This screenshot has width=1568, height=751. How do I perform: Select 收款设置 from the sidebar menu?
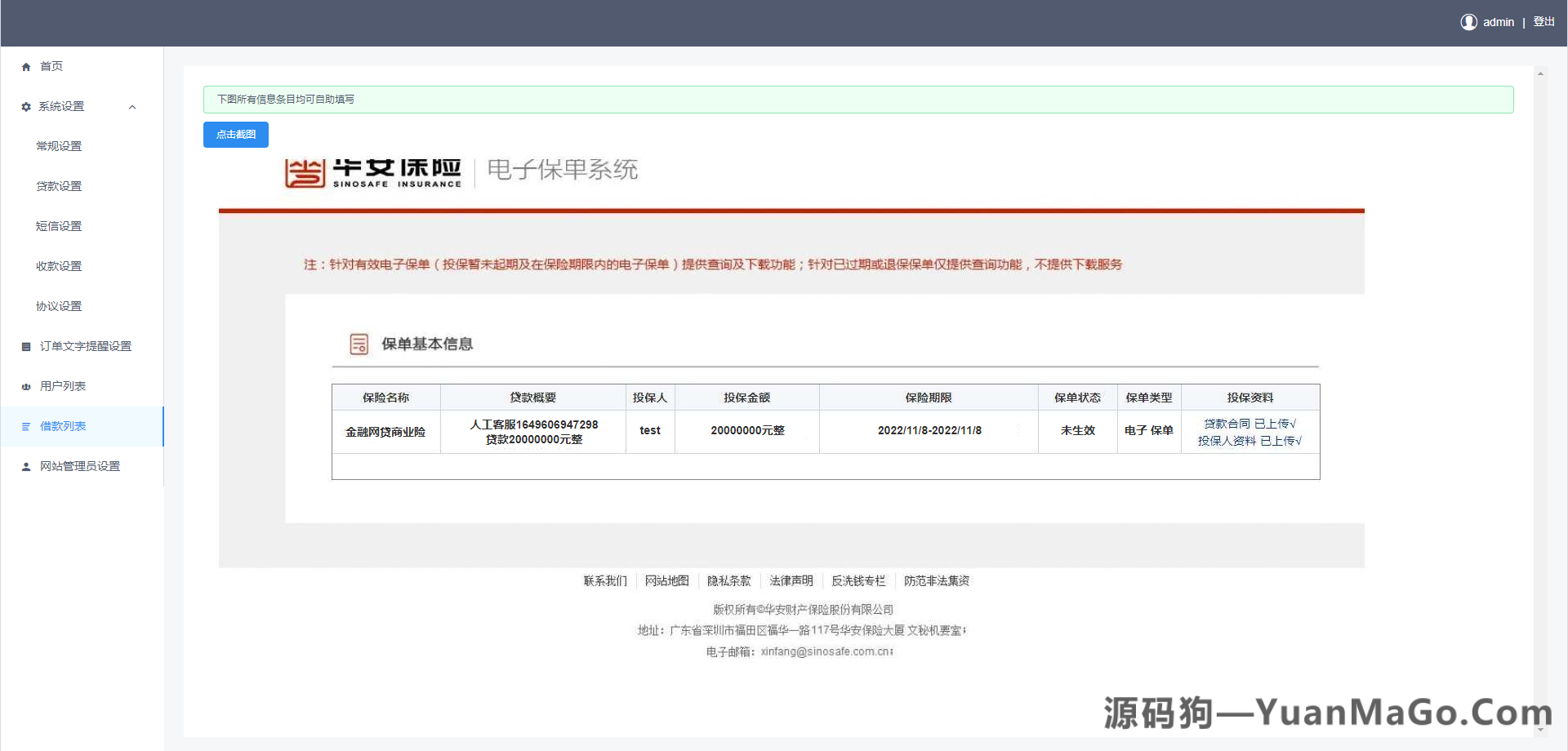(x=58, y=266)
